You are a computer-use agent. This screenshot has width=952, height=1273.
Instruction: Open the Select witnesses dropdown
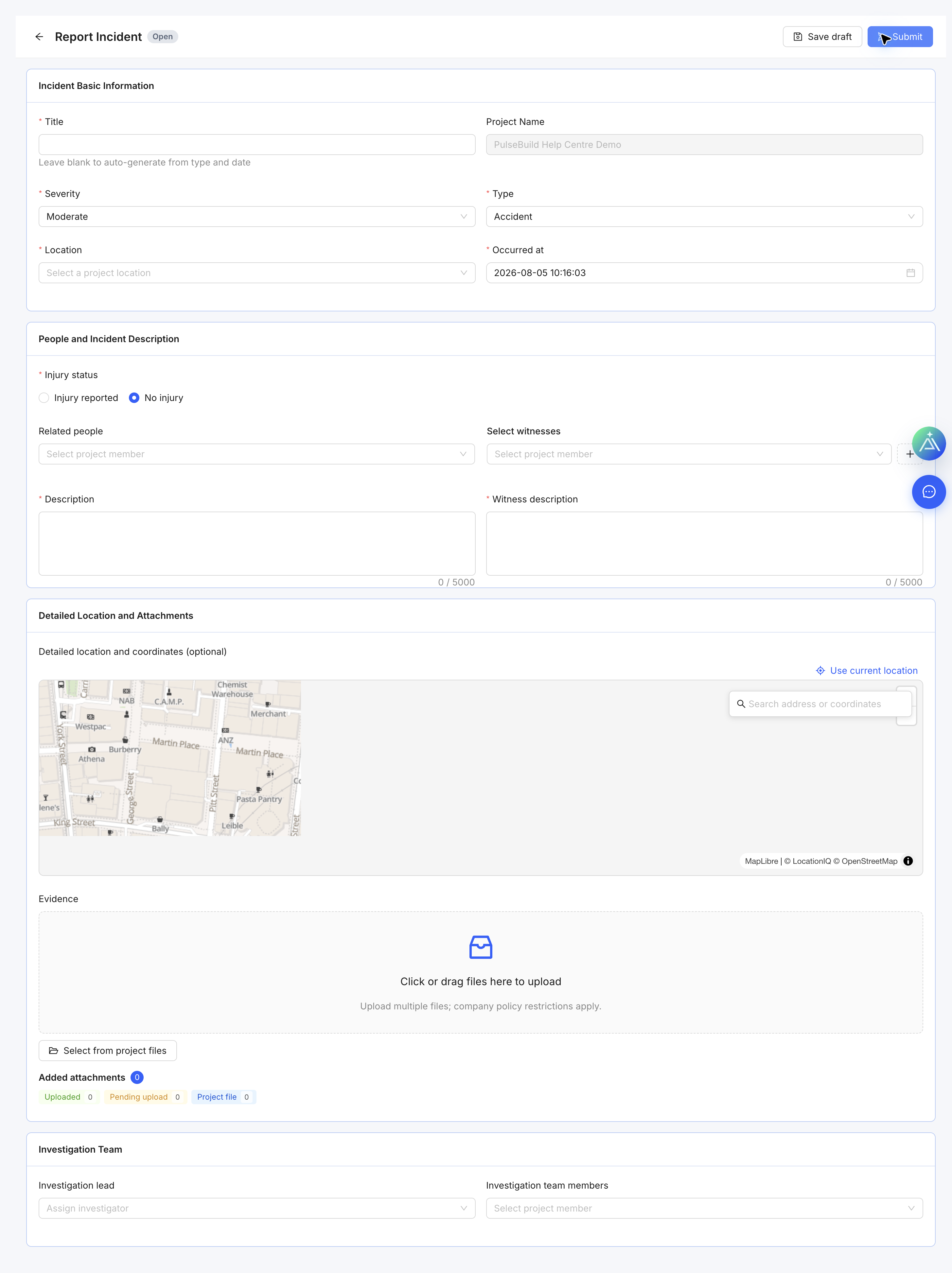(x=688, y=454)
